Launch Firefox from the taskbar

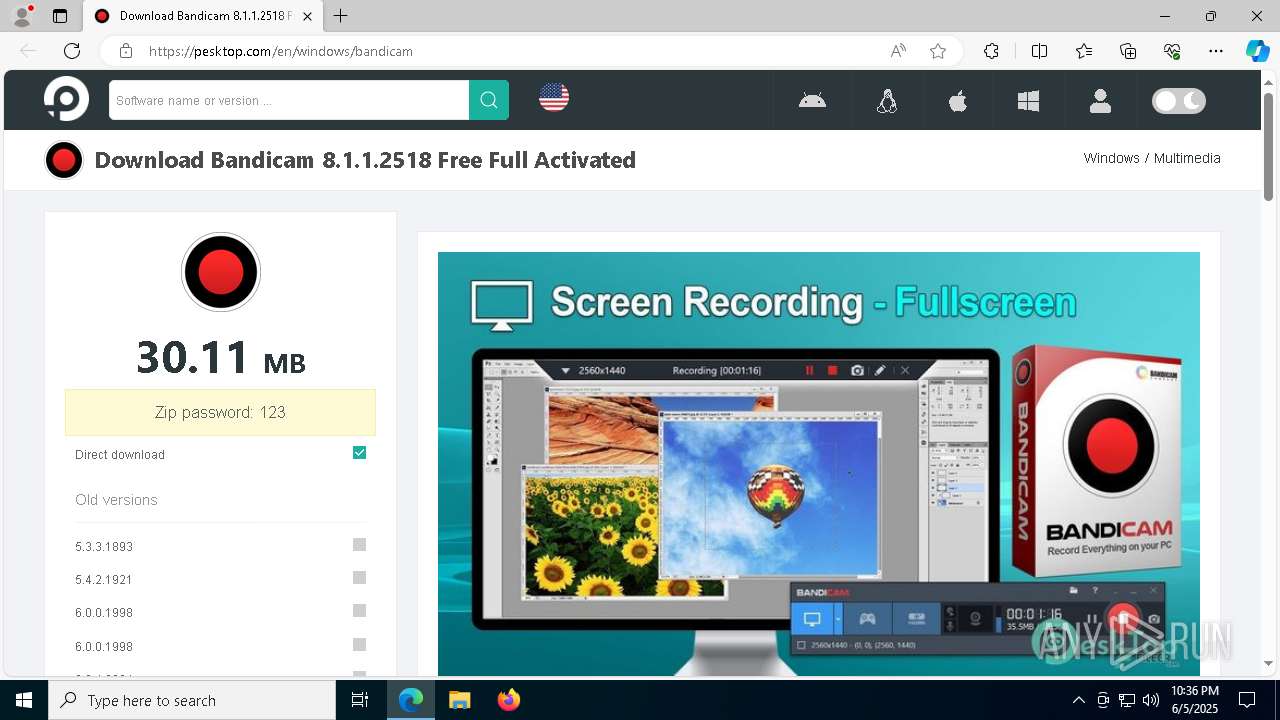click(509, 700)
